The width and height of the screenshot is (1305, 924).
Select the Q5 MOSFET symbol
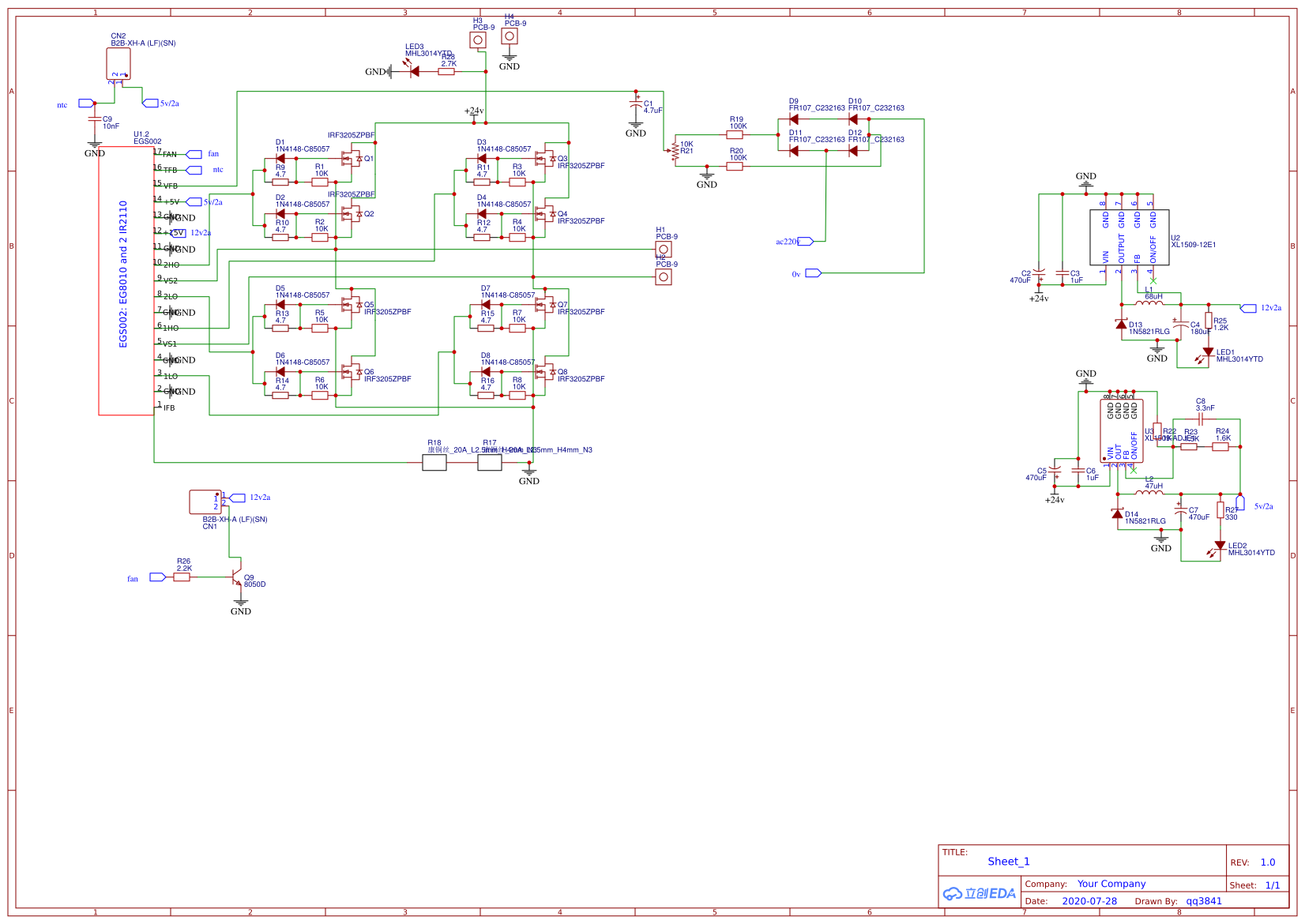(352, 305)
